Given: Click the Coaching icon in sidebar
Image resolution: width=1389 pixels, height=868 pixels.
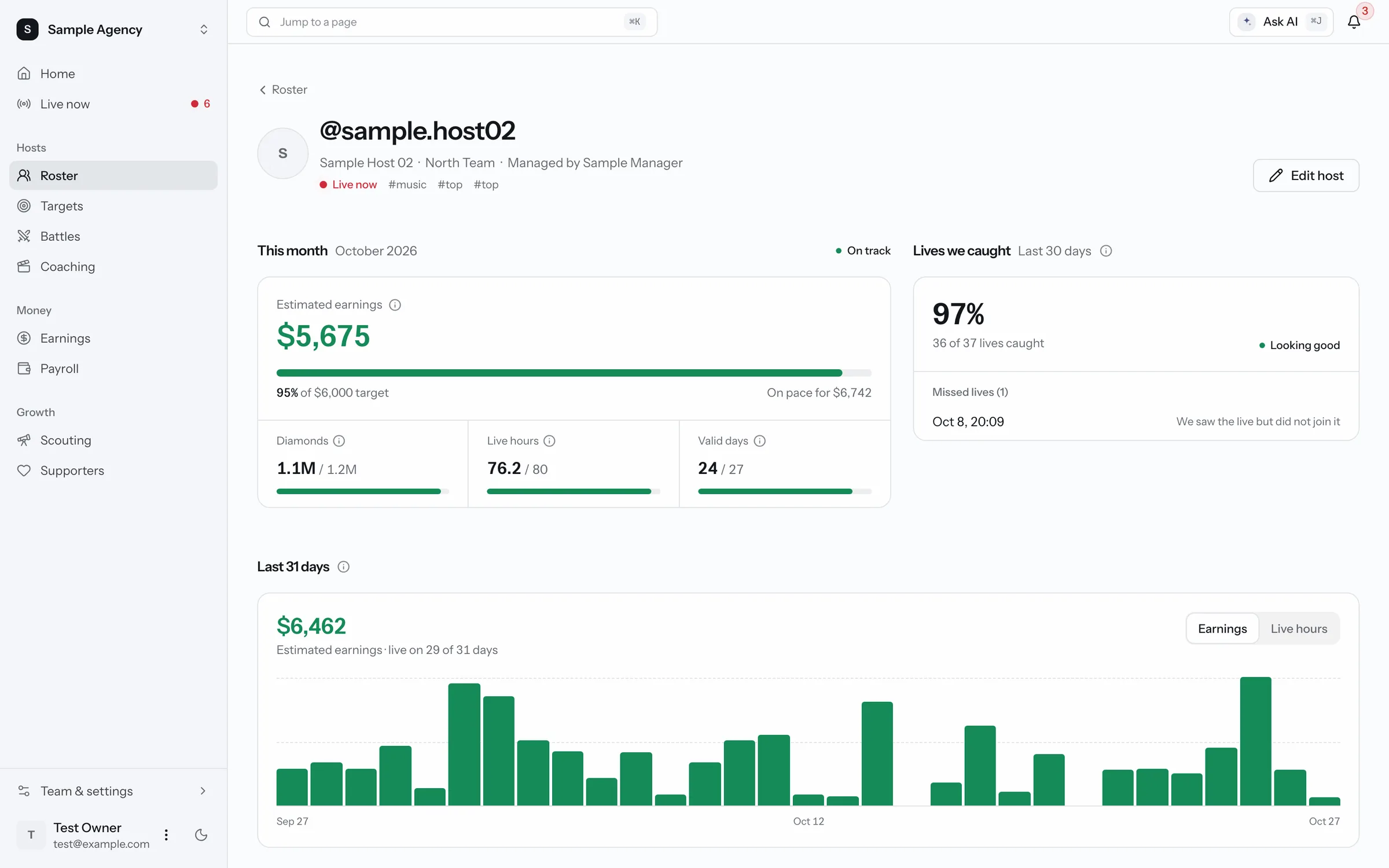Looking at the screenshot, I should pos(24,266).
